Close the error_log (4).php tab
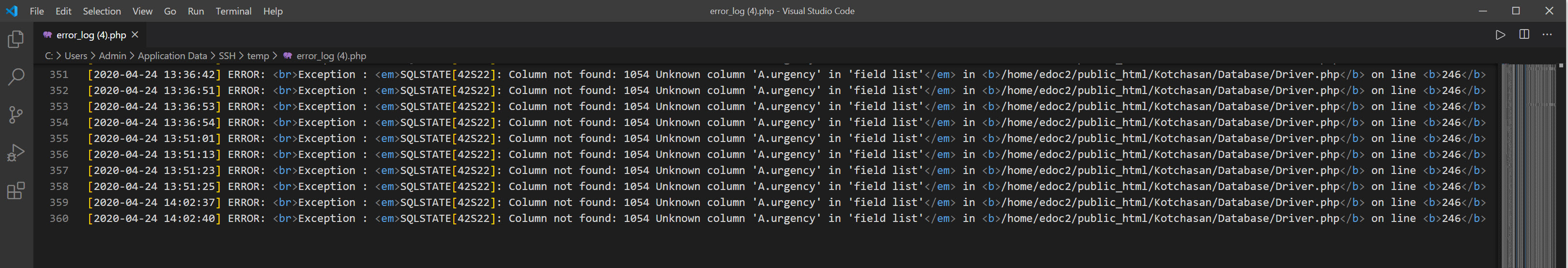This screenshot has width=1568, height=268. (x=135, y=35)
